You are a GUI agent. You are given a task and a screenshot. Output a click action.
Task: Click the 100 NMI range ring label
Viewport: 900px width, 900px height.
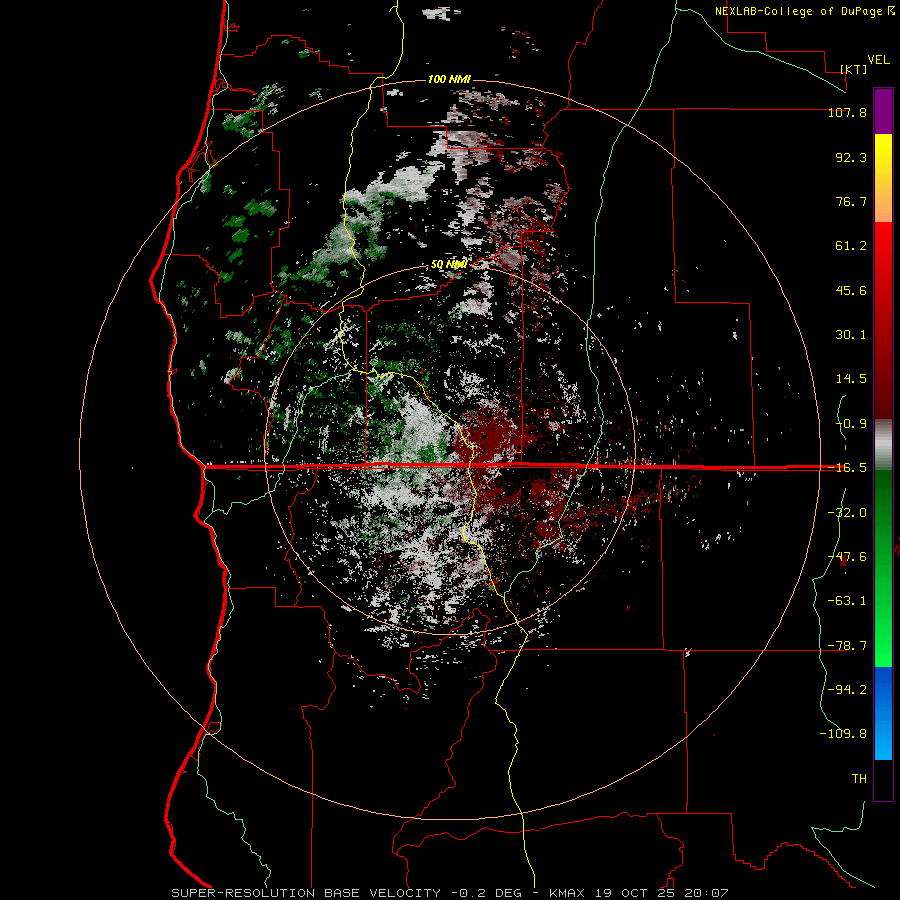[x=449, y=79]
